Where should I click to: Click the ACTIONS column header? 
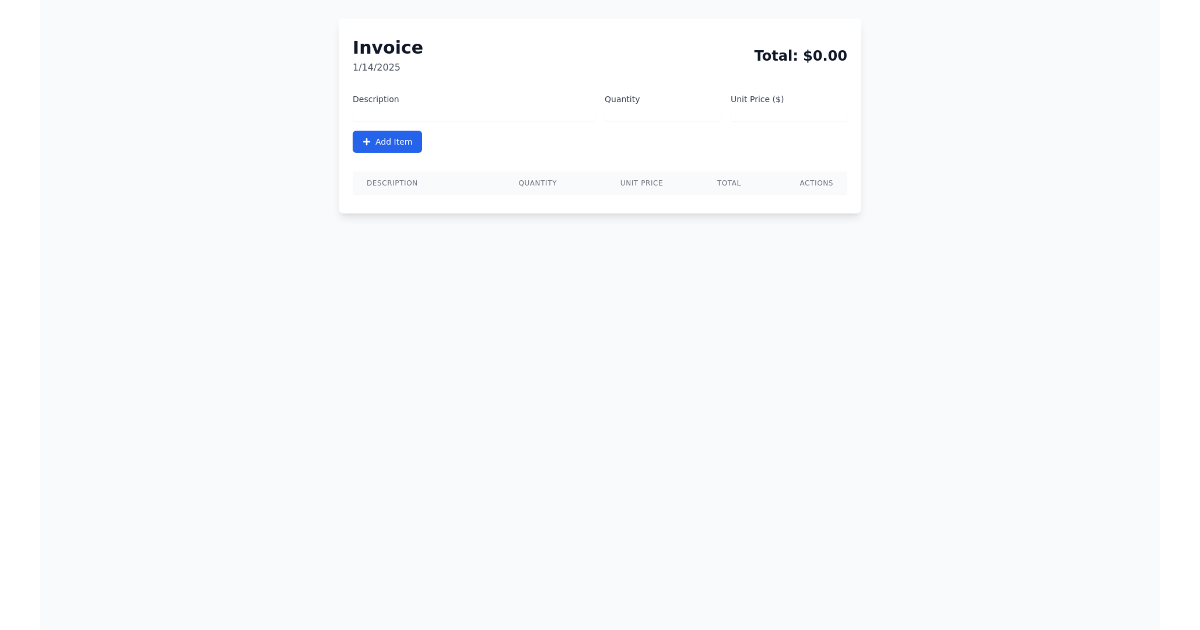coord(816,183)
